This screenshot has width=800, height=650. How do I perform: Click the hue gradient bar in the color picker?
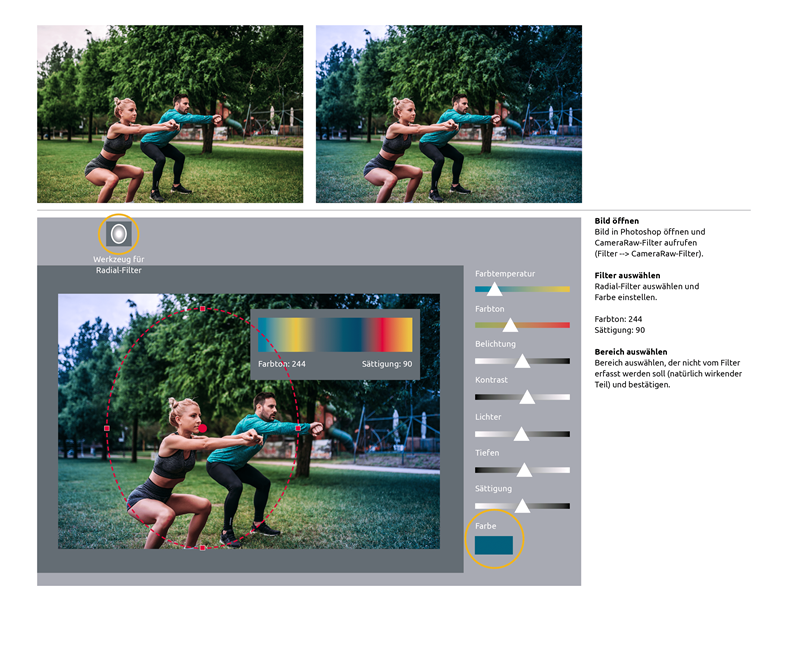click(x=335, y=334)
